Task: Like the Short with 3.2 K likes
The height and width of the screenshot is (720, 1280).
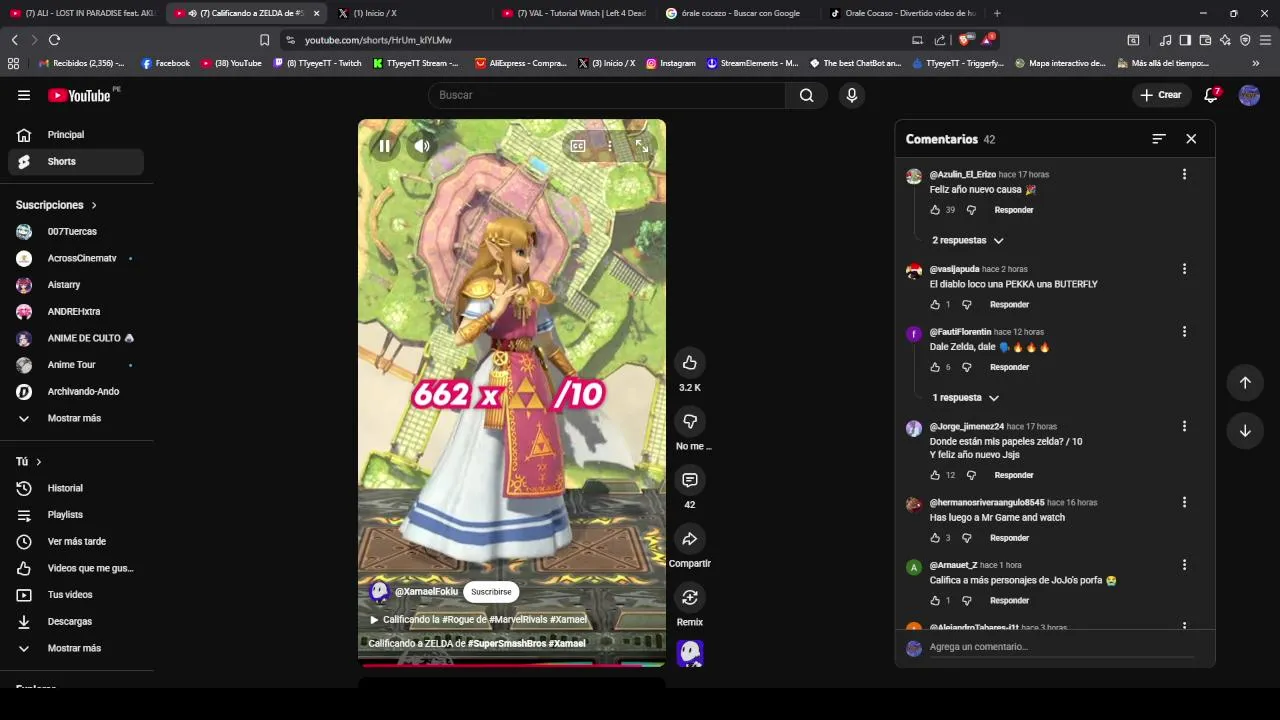Action: 689,362
